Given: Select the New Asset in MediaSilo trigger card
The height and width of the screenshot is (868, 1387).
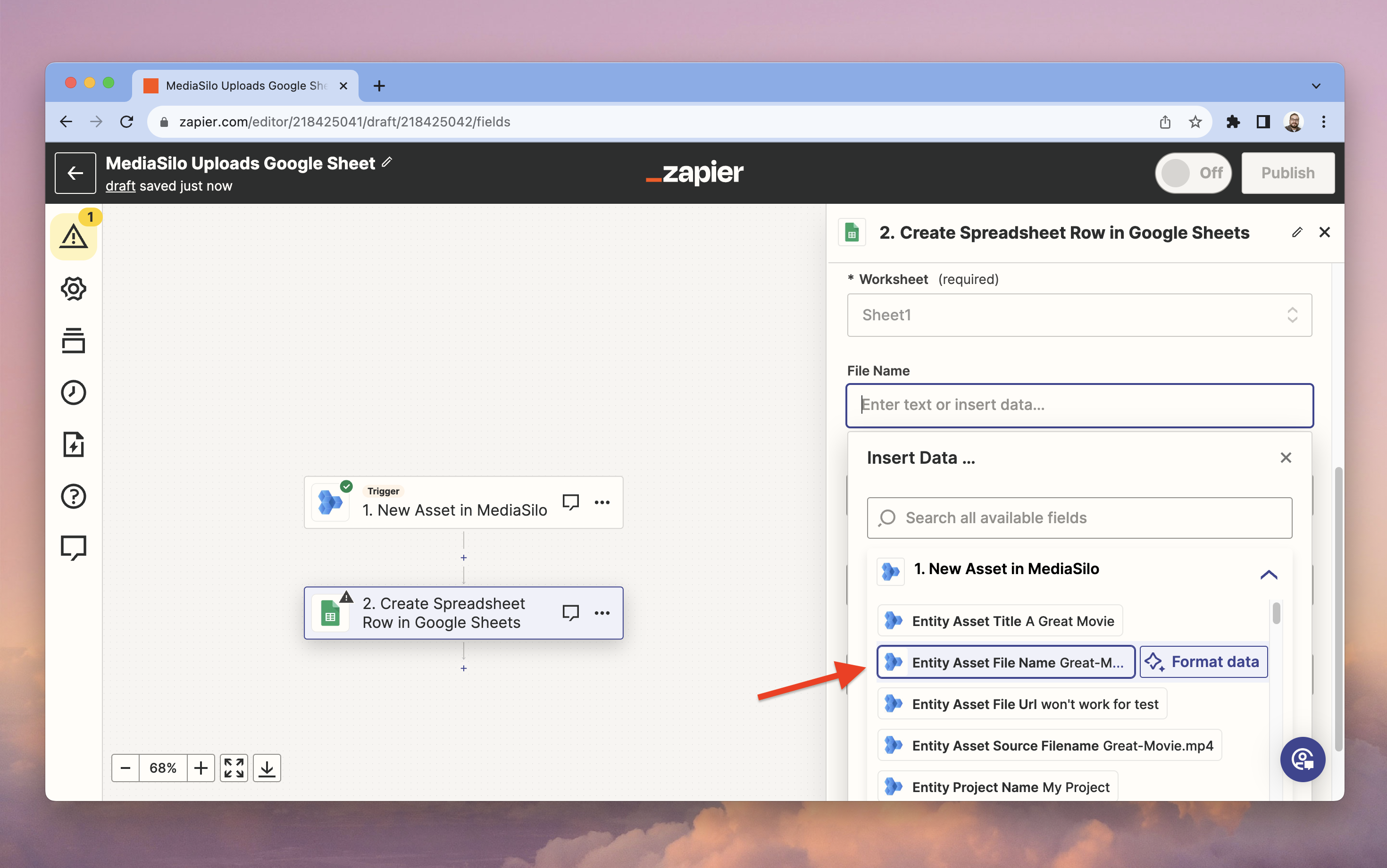Looking at the screenshot, I should click(x=463, y=502).
